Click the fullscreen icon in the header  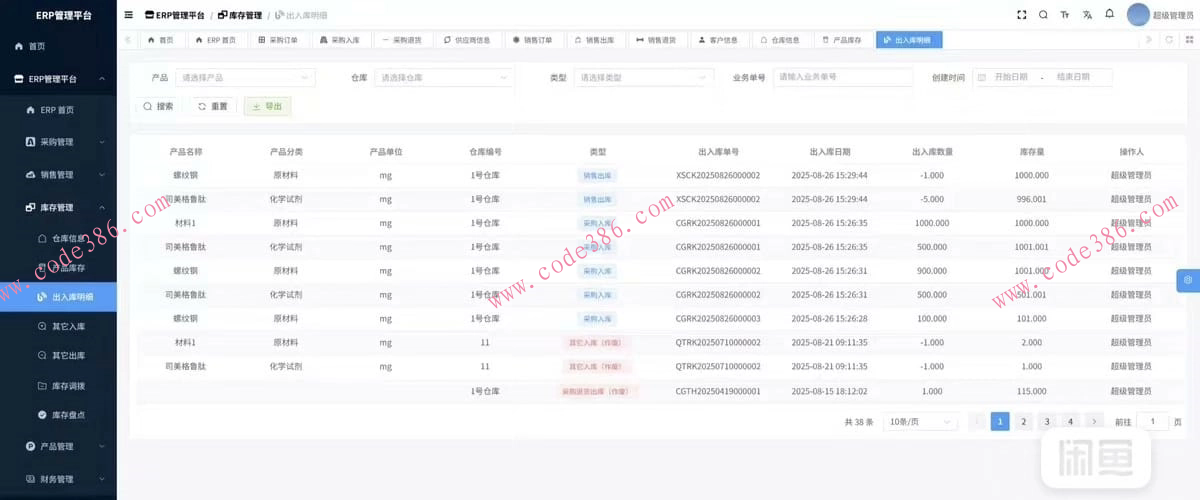click(1021, 15)
